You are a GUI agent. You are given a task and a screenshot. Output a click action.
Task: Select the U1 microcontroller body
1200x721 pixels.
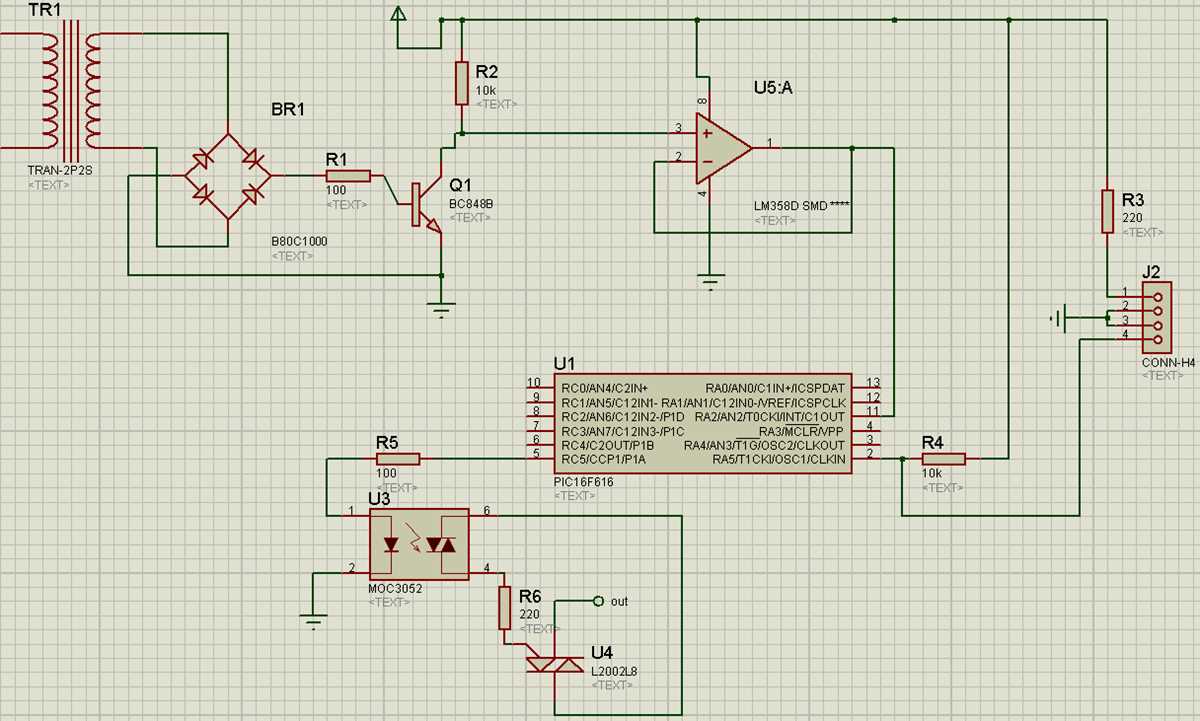pyautogui.click(x=702, y=425)
